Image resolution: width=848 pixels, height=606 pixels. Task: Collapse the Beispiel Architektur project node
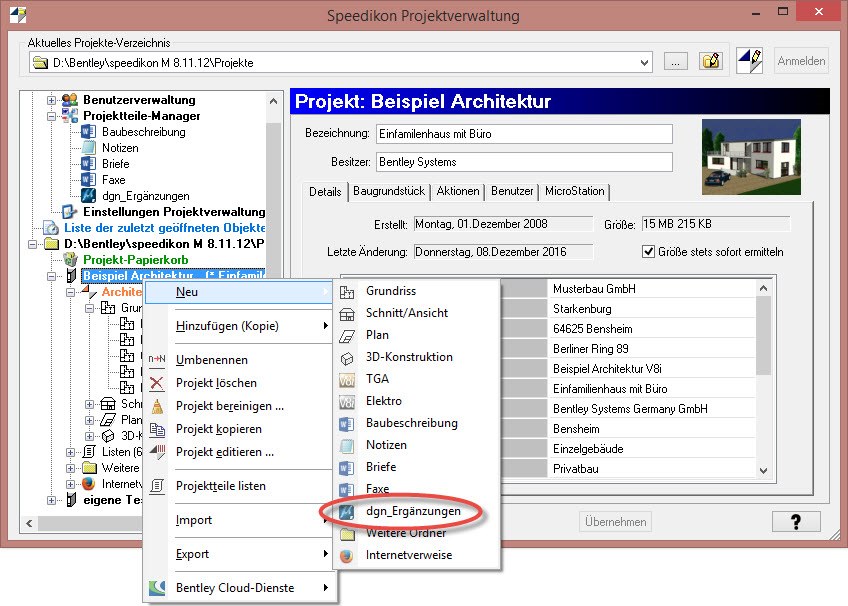coord(51,276)
